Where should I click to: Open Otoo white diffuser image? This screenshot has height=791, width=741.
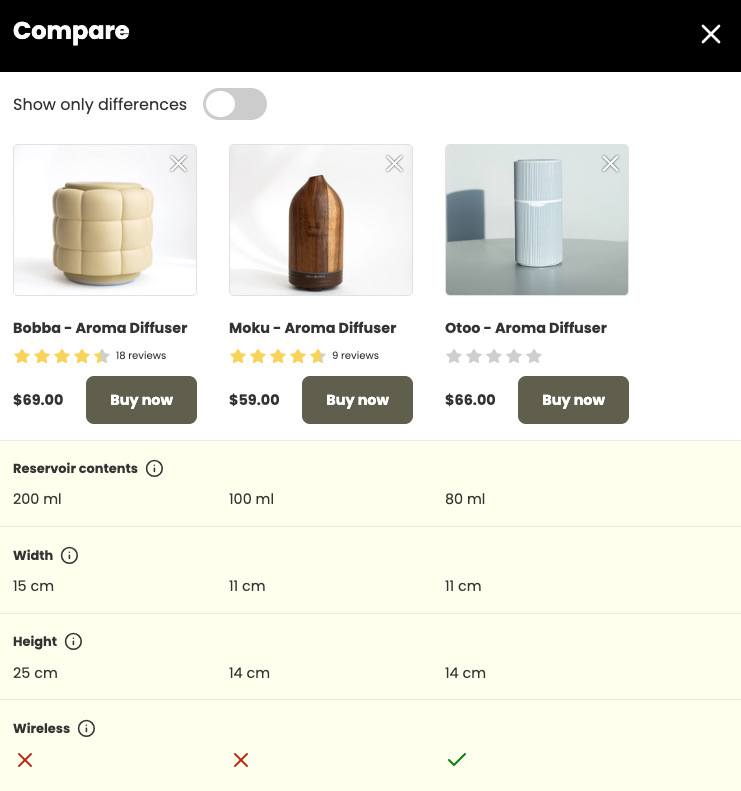point(537,220)
